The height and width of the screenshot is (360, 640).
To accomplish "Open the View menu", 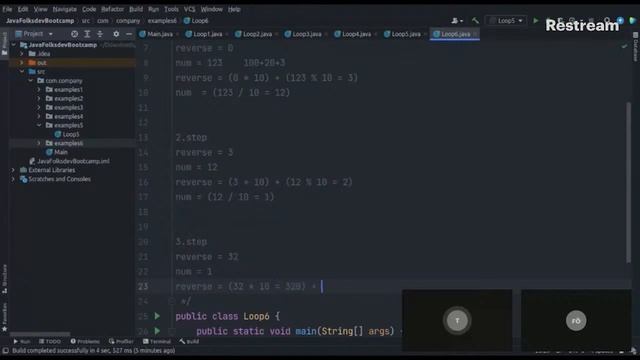I will click(x=40, y=9).
